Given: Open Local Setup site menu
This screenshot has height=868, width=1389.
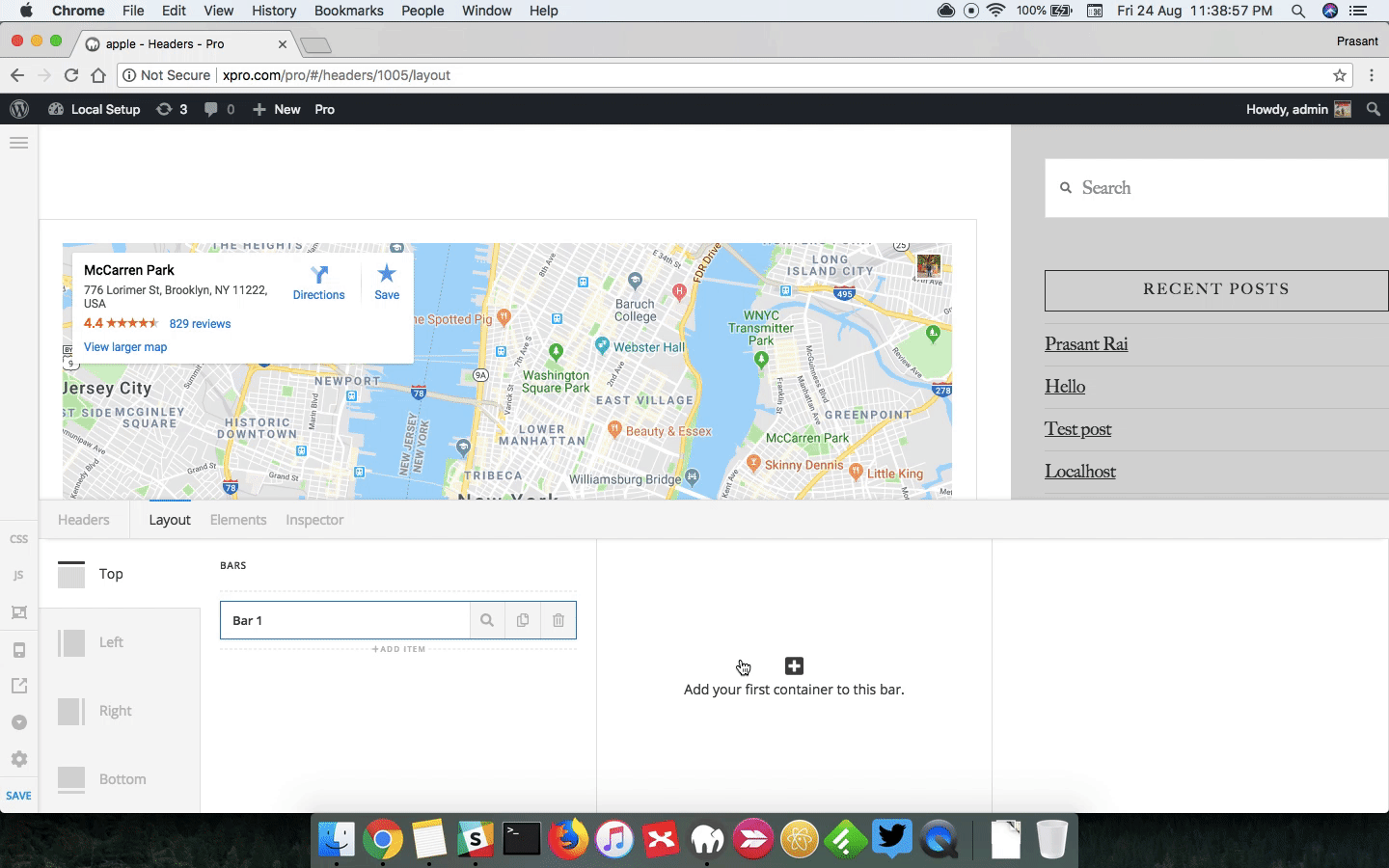Looking at the screenshot, I should [95, 109].
